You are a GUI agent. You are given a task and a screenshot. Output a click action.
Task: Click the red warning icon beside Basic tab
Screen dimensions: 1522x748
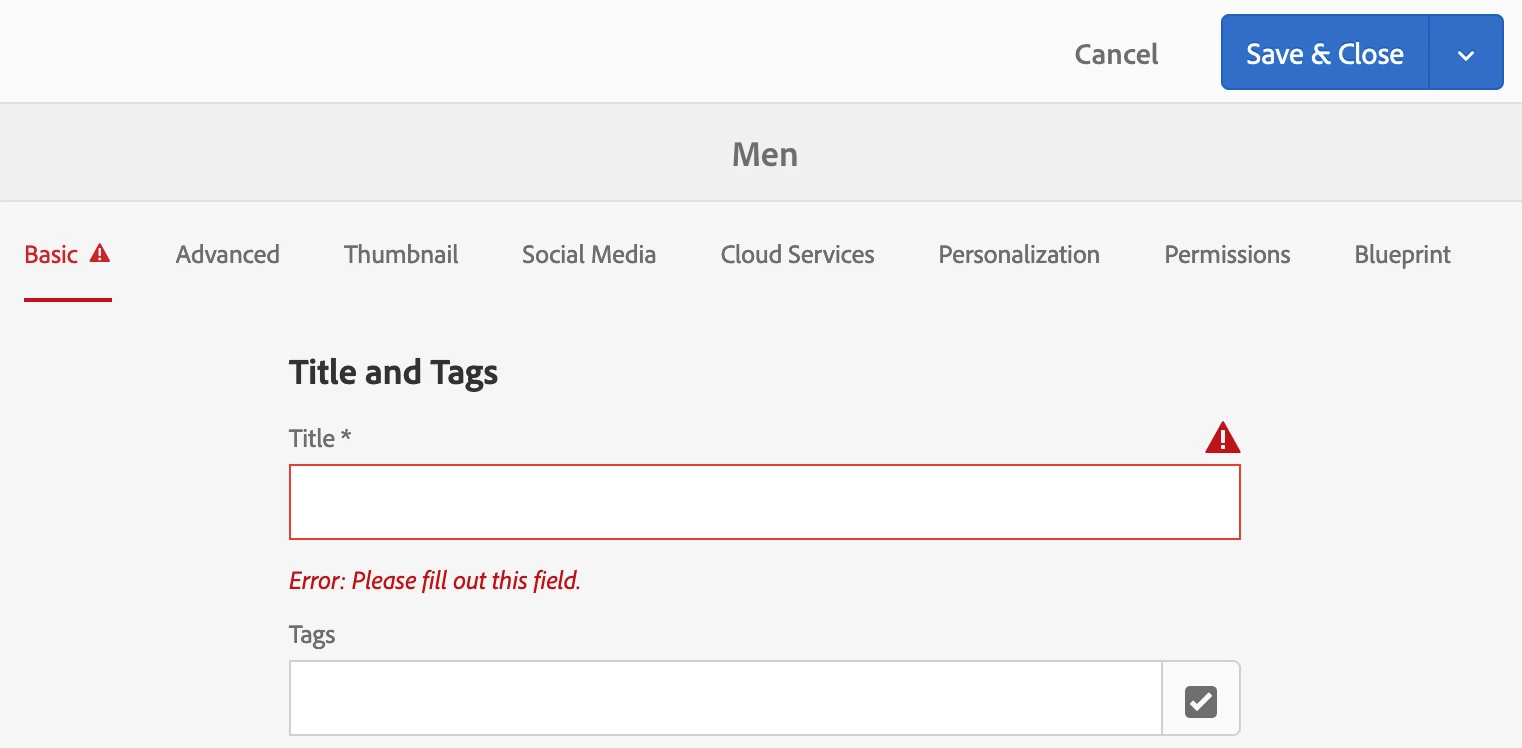pos(100,254)
